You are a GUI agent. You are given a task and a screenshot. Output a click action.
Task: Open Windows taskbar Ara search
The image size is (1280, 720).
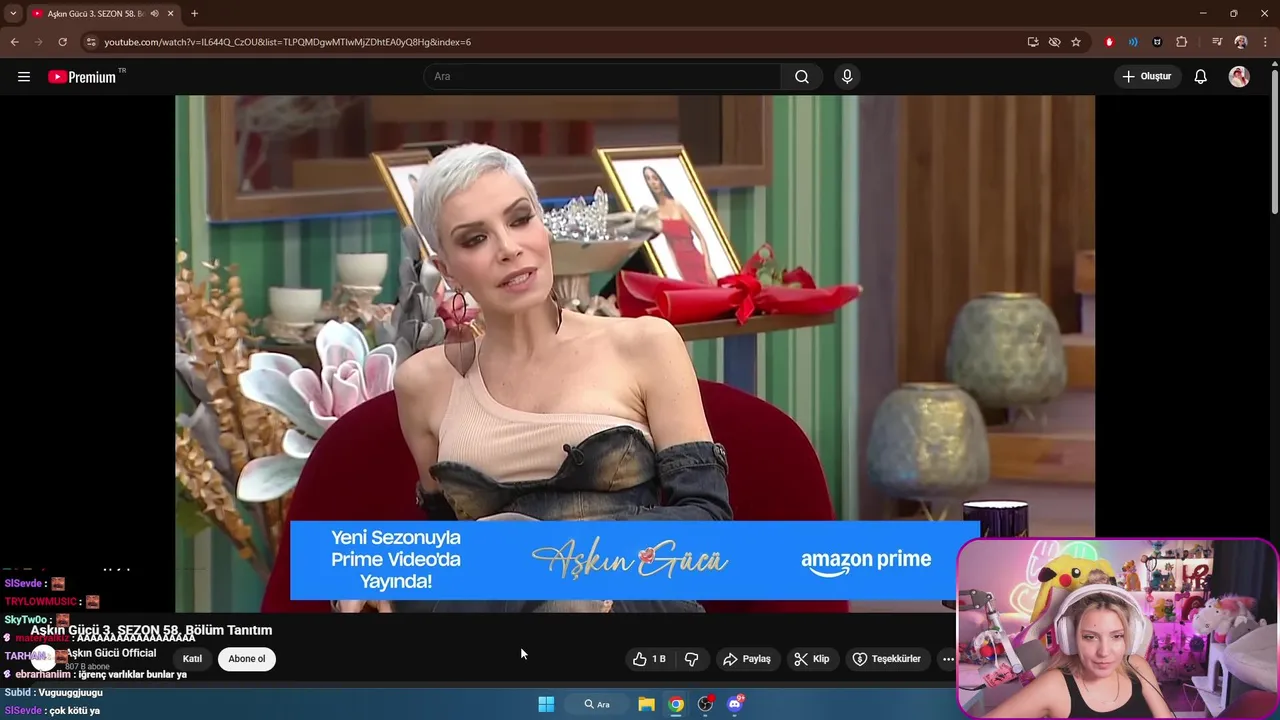597,704
